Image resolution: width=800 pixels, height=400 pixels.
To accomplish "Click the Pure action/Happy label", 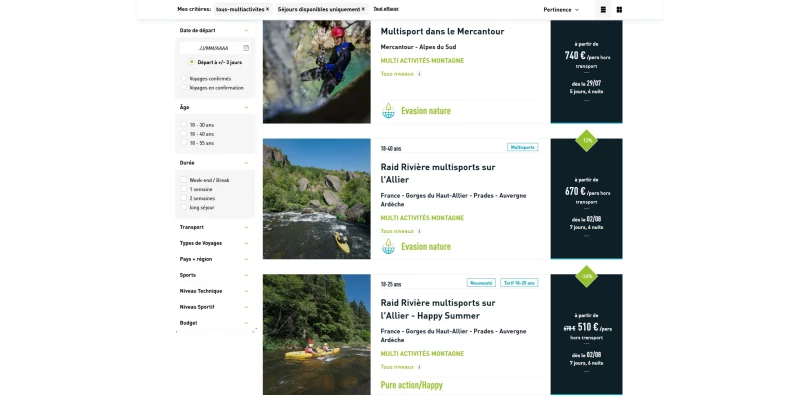I will 412,385.
